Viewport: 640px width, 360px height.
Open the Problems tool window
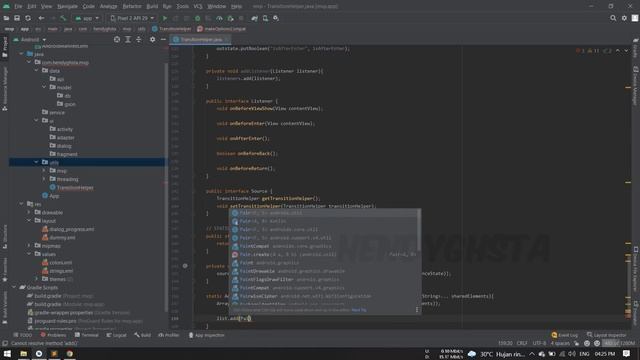[x=53, y=335]
